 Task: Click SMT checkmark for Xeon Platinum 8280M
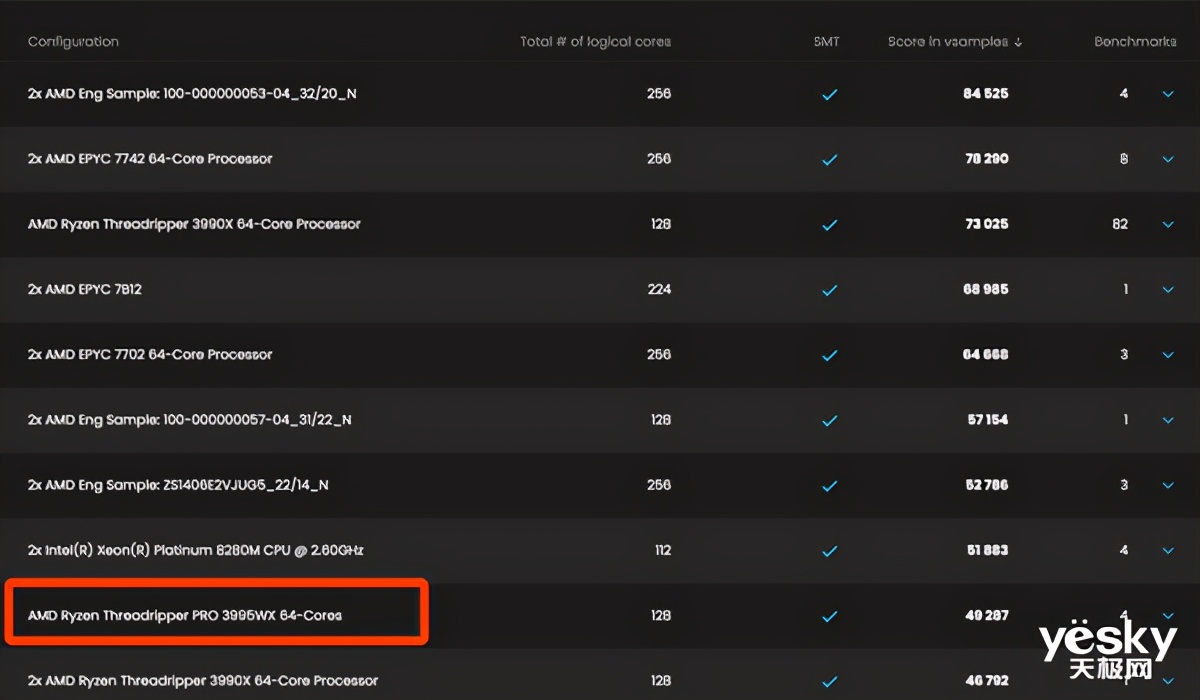(829, 551)
